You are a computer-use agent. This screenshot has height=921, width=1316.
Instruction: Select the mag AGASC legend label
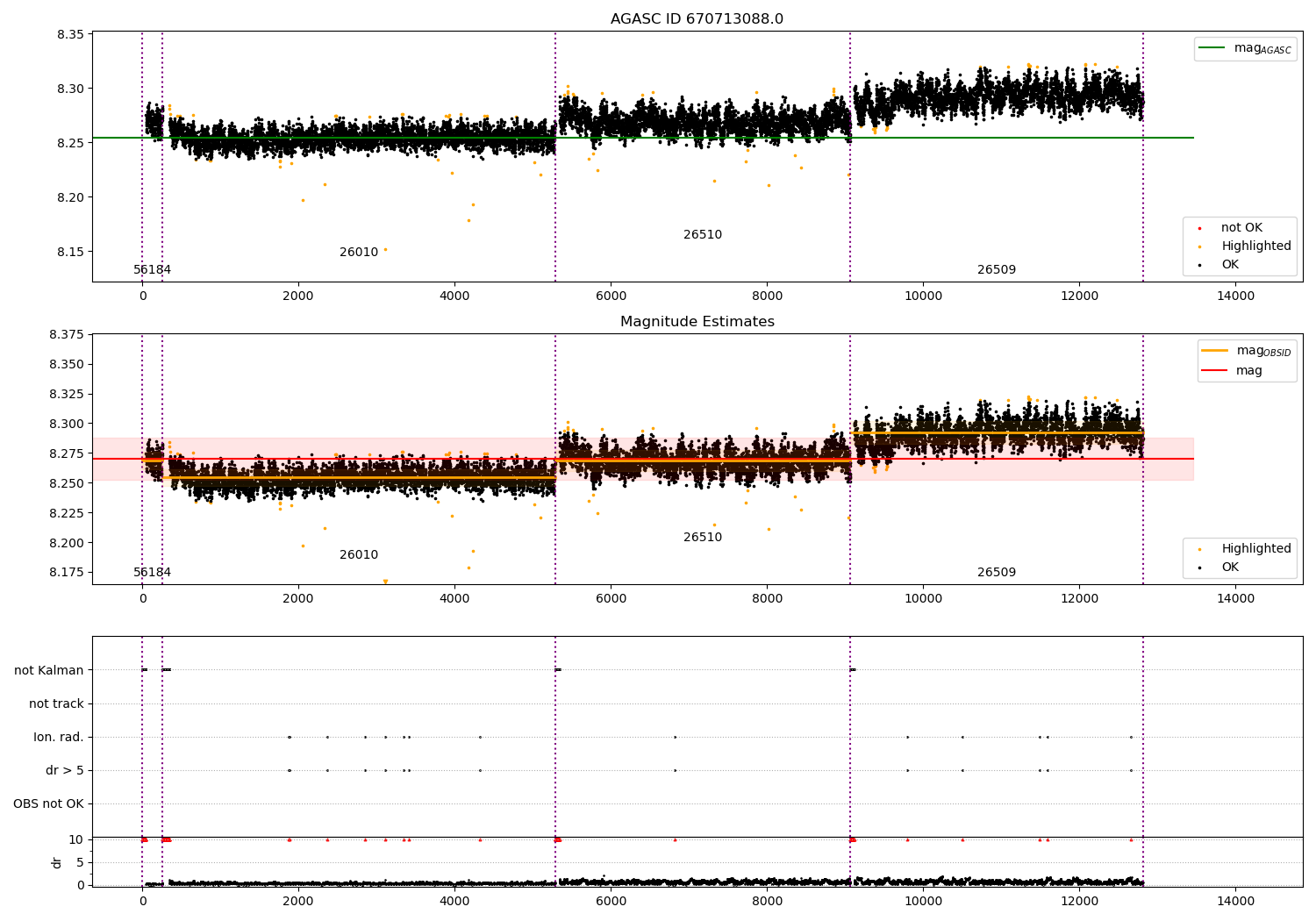1262,48
